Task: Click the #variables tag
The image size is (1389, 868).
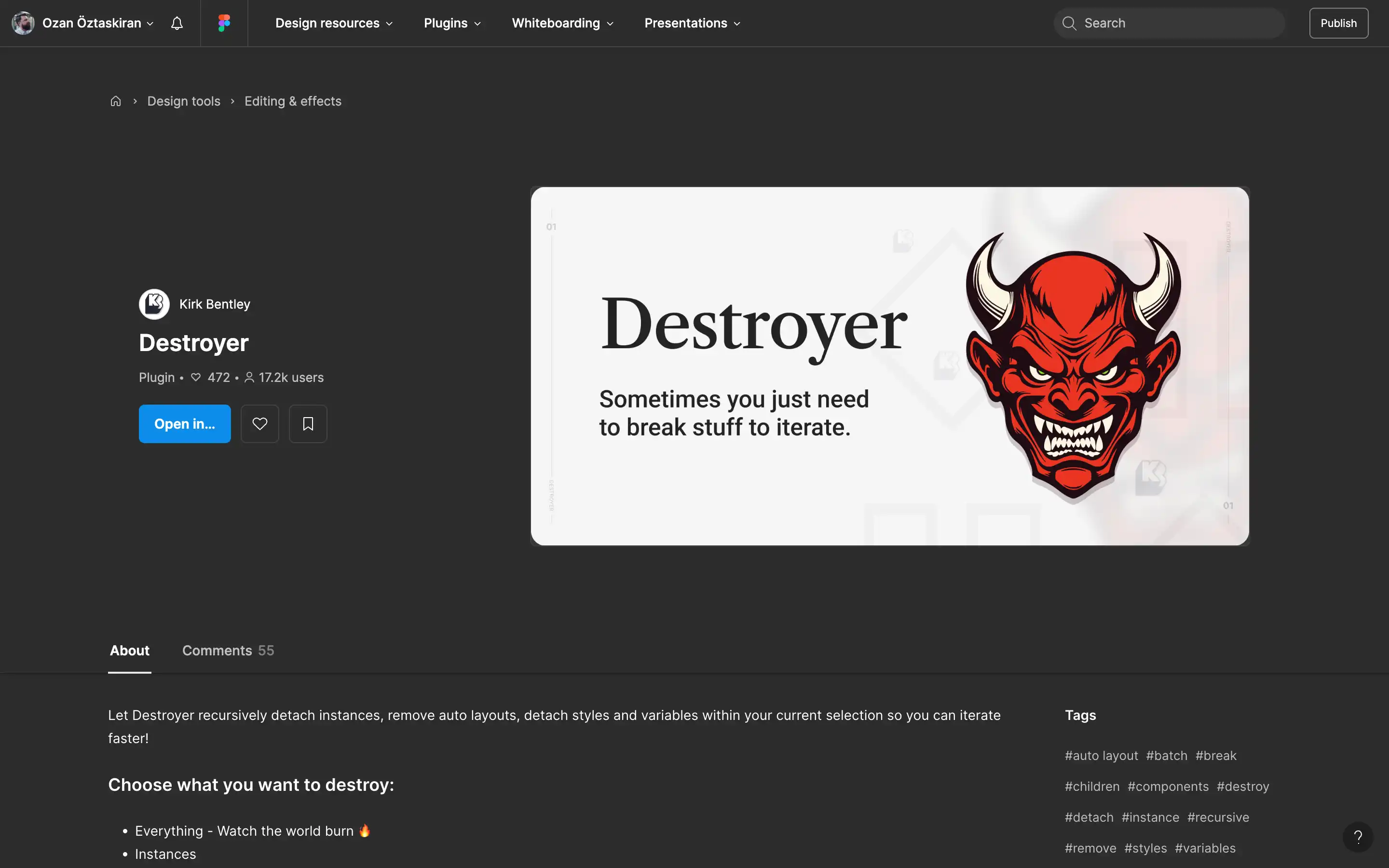Action: (x=1205, y=849)
